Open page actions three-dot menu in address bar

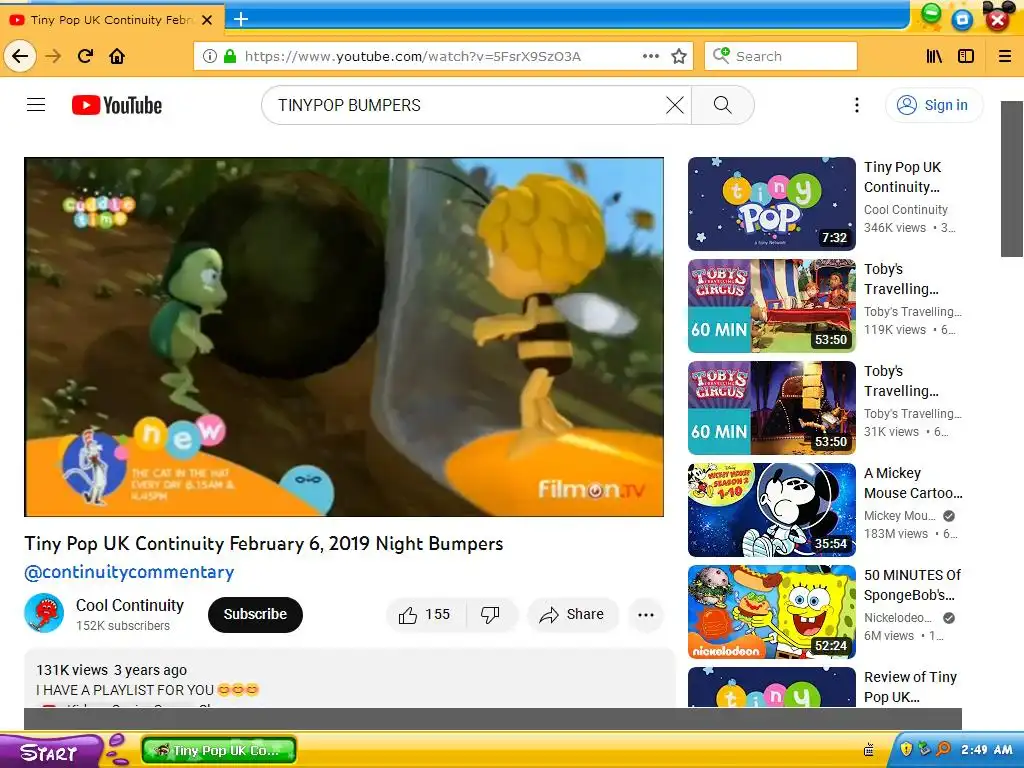coord(650,56)
